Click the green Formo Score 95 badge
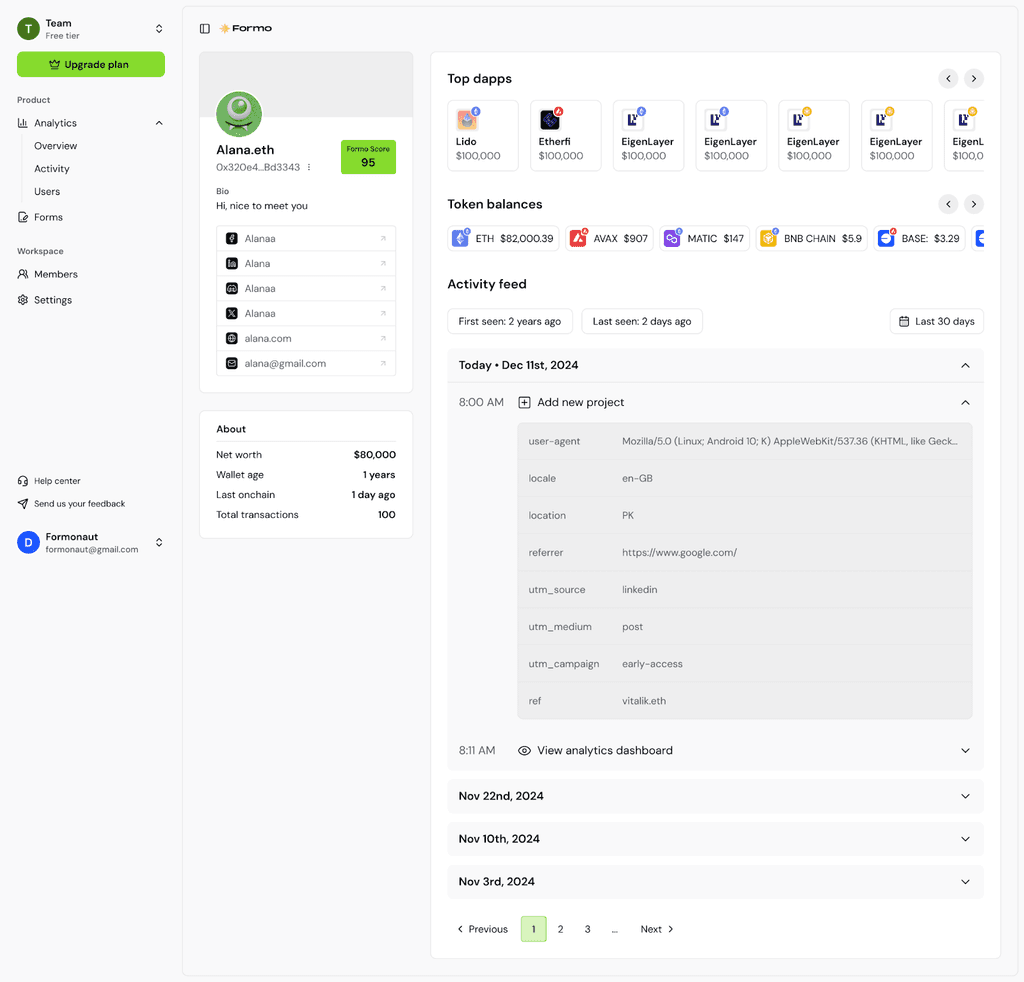This screenshot has width=1024, height=982. [368, 158]
